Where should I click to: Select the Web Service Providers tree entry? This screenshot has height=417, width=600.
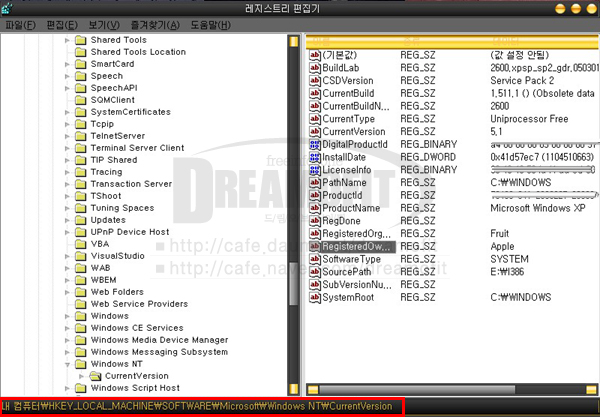tap(139, 304)
